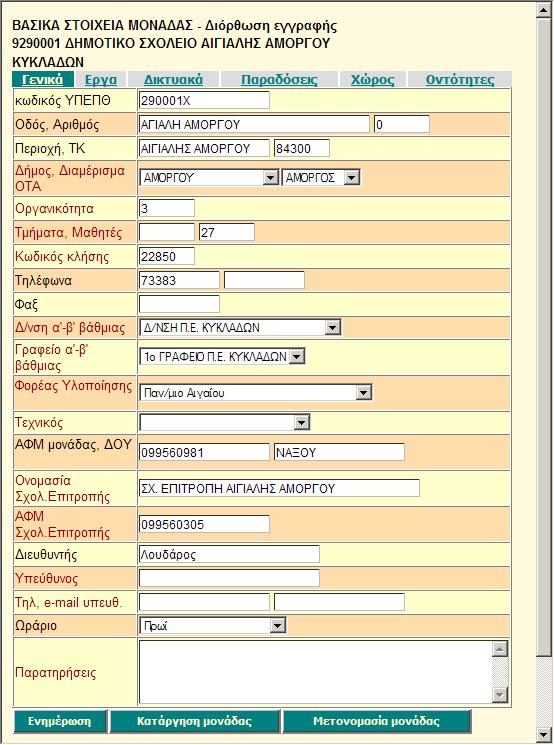Switch to the Οντότητες tab
The height and width of the screenshot is (745, 554).
pyautogui.click(x=460, y=79)
